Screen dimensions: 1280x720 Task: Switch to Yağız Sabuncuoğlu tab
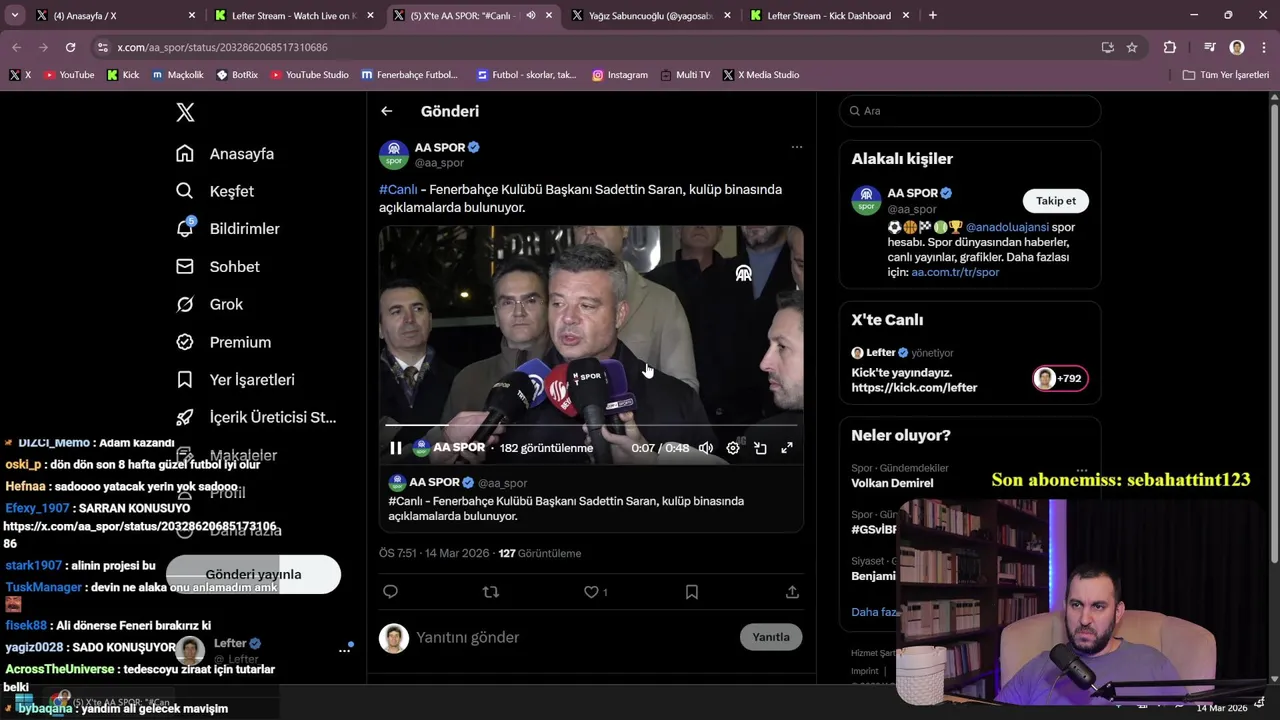[651, 16]
